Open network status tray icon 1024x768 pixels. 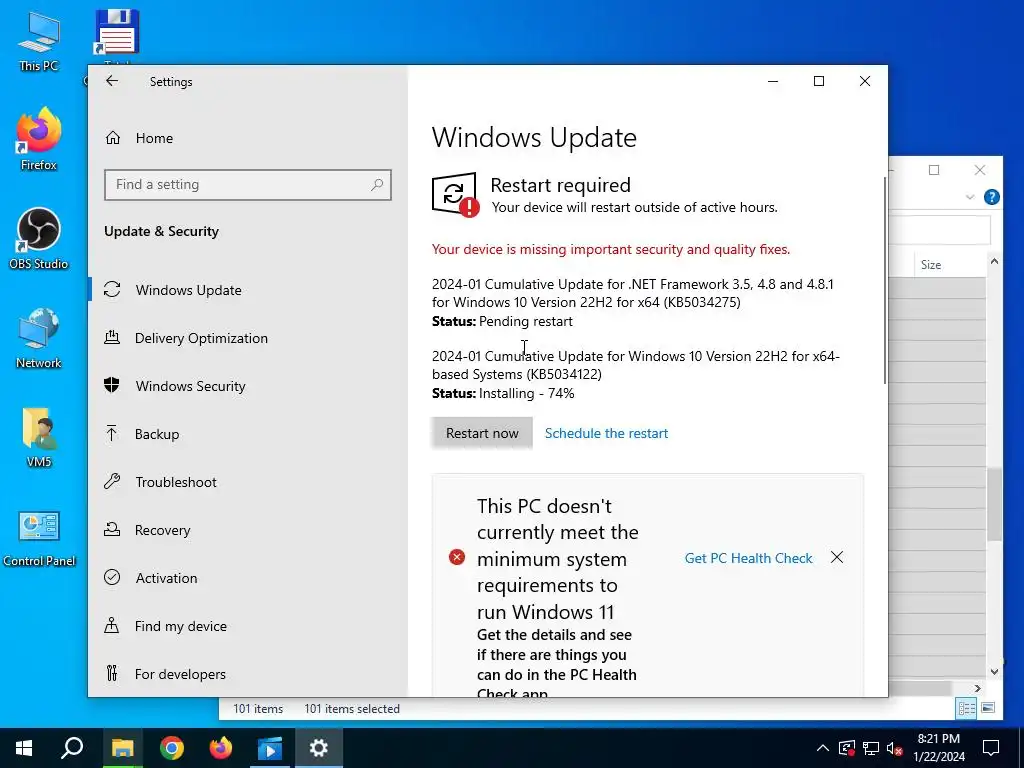pos(871,748)
